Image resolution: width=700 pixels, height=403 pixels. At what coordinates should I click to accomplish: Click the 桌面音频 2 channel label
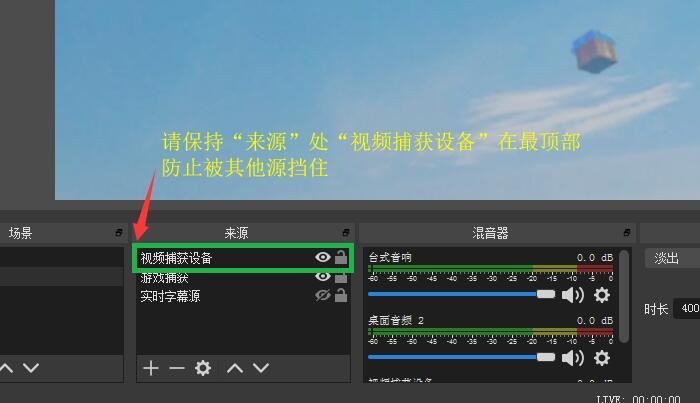tap(396, 320)
